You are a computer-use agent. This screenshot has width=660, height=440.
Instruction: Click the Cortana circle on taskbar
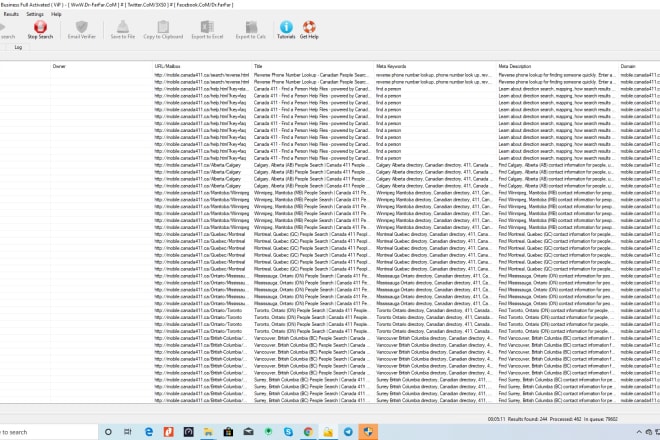tap(108, 432)
